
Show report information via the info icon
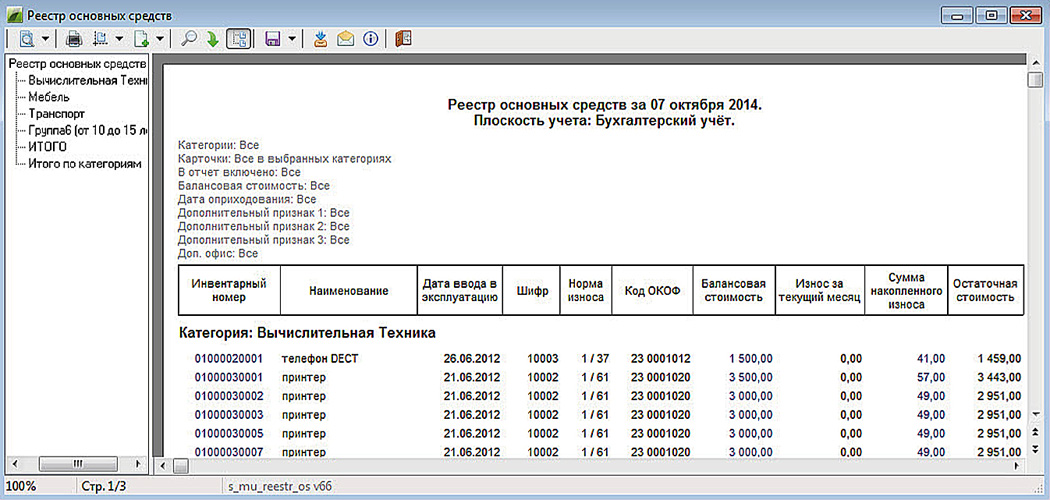pyautogui.click(x=371, y=39)
